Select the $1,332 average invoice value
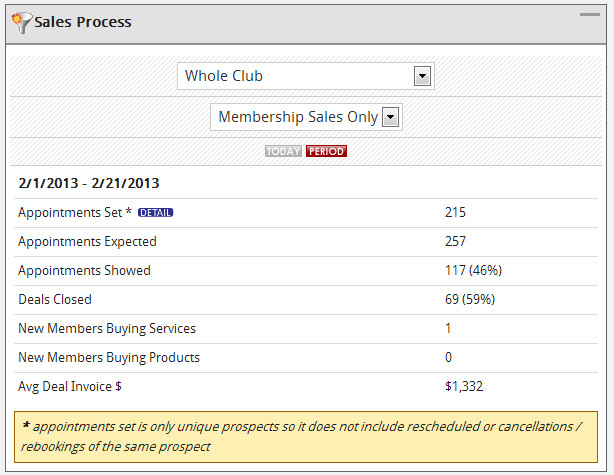 click(x=464, y=386)
